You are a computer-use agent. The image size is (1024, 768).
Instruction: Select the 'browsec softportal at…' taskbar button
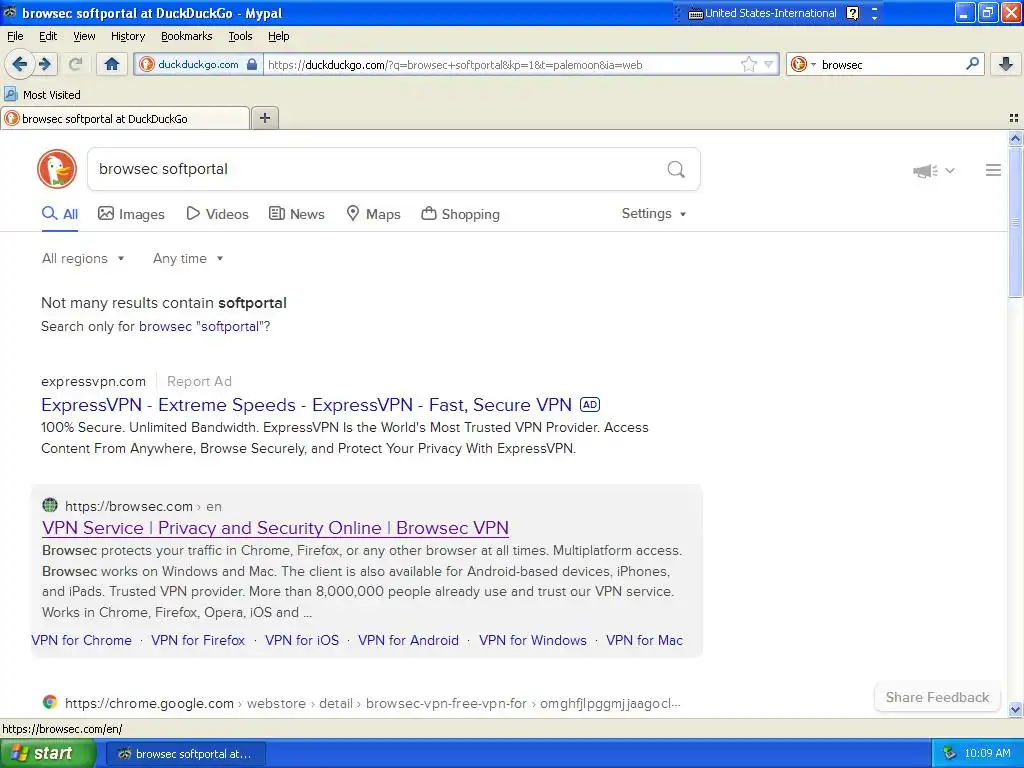[x=185, y=754]
